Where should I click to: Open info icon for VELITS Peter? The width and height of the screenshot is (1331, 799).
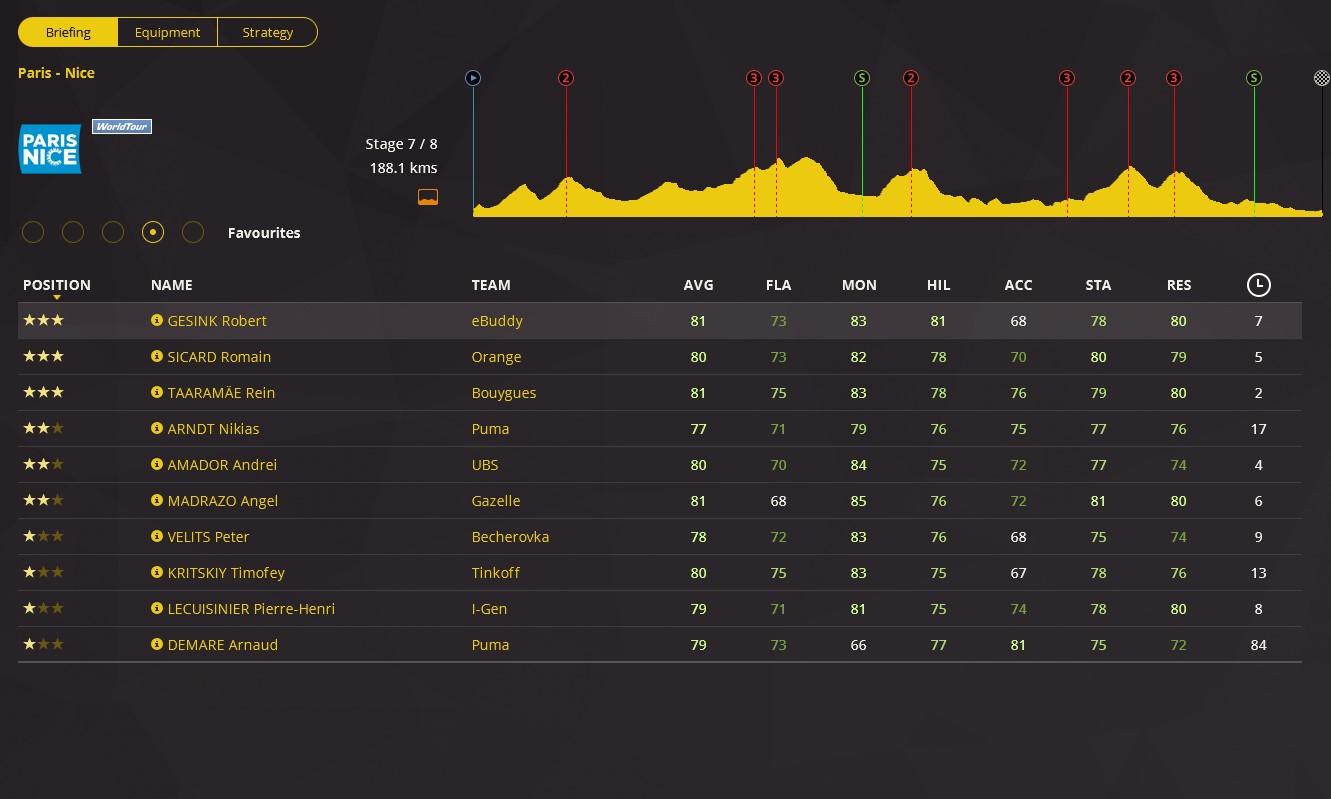click(x=156, y=537)
